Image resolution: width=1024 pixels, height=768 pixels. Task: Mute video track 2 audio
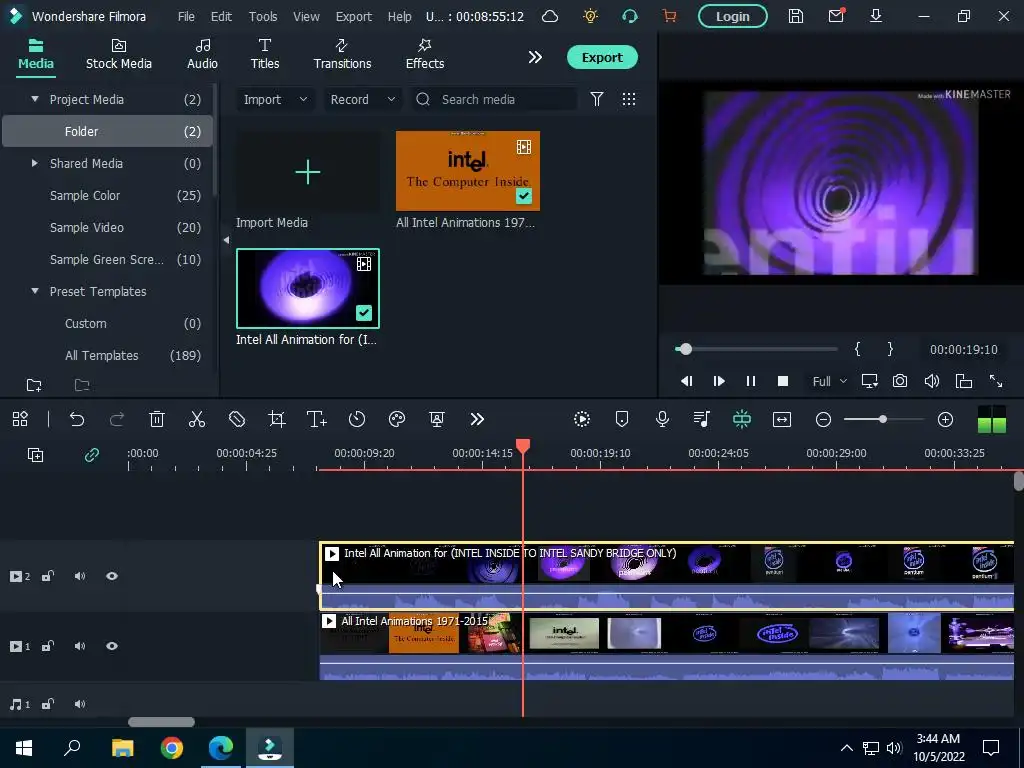tap(80, 576)
